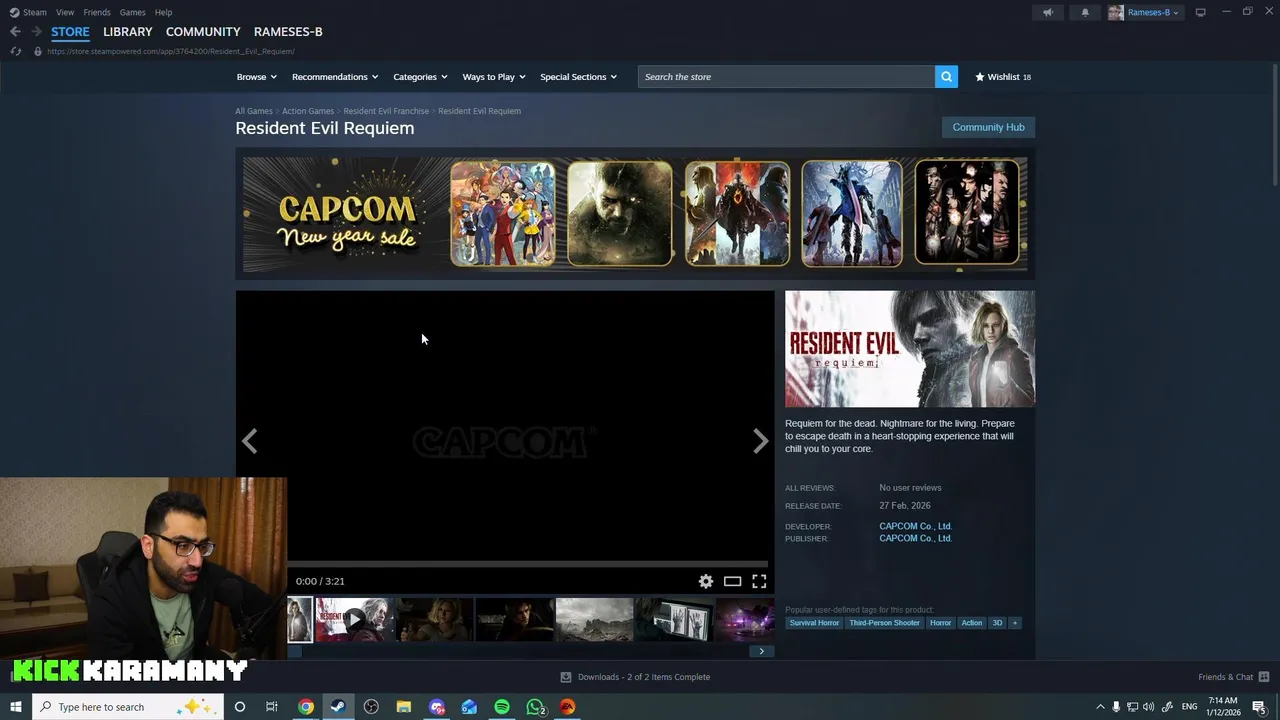
Task: Enter Big Picture mode via monitor icon
Action: 1200,12
